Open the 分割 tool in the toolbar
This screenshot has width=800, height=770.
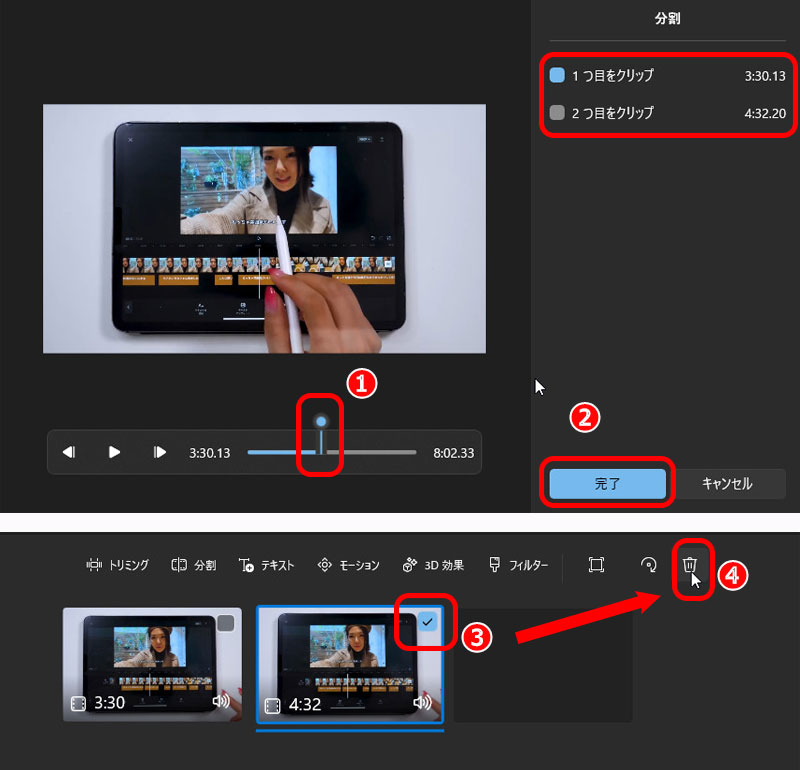click(x=193, y=565)
